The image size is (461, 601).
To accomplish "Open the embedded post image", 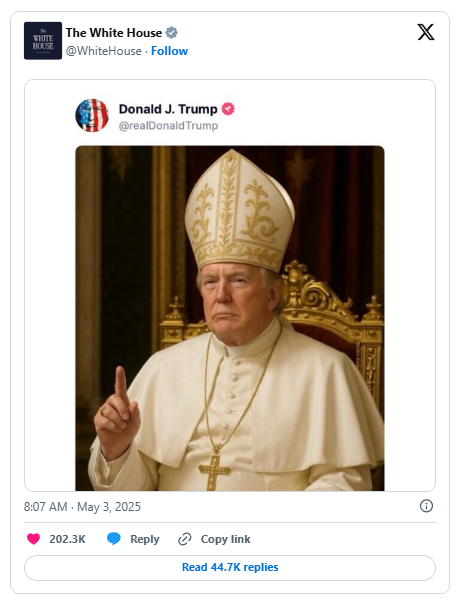I will coord(230,318).
